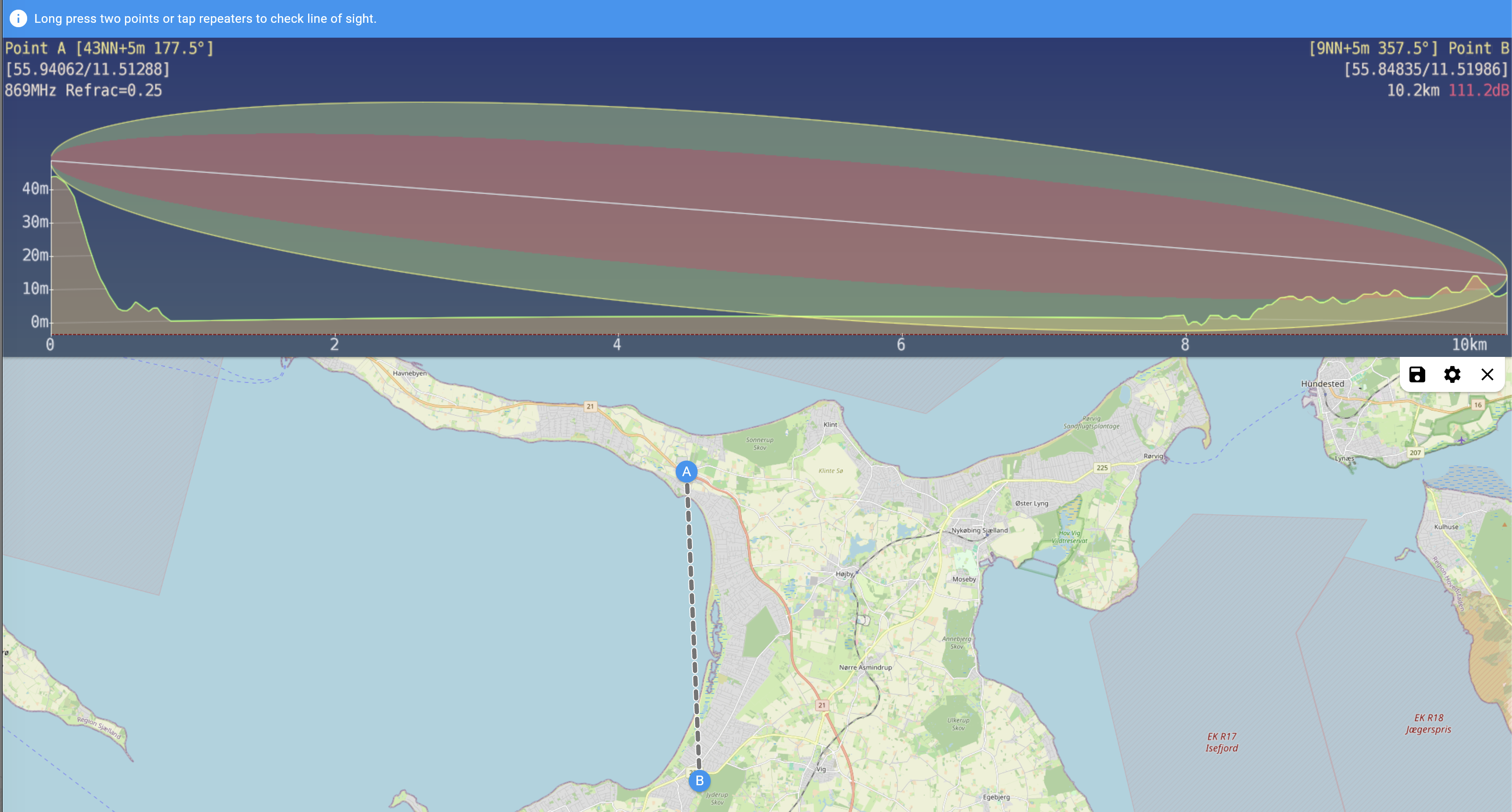The height and width of the screenshot is (812, 1512).
Task: Click the 6 km tick on profile axis
Action: click(901, 345)
